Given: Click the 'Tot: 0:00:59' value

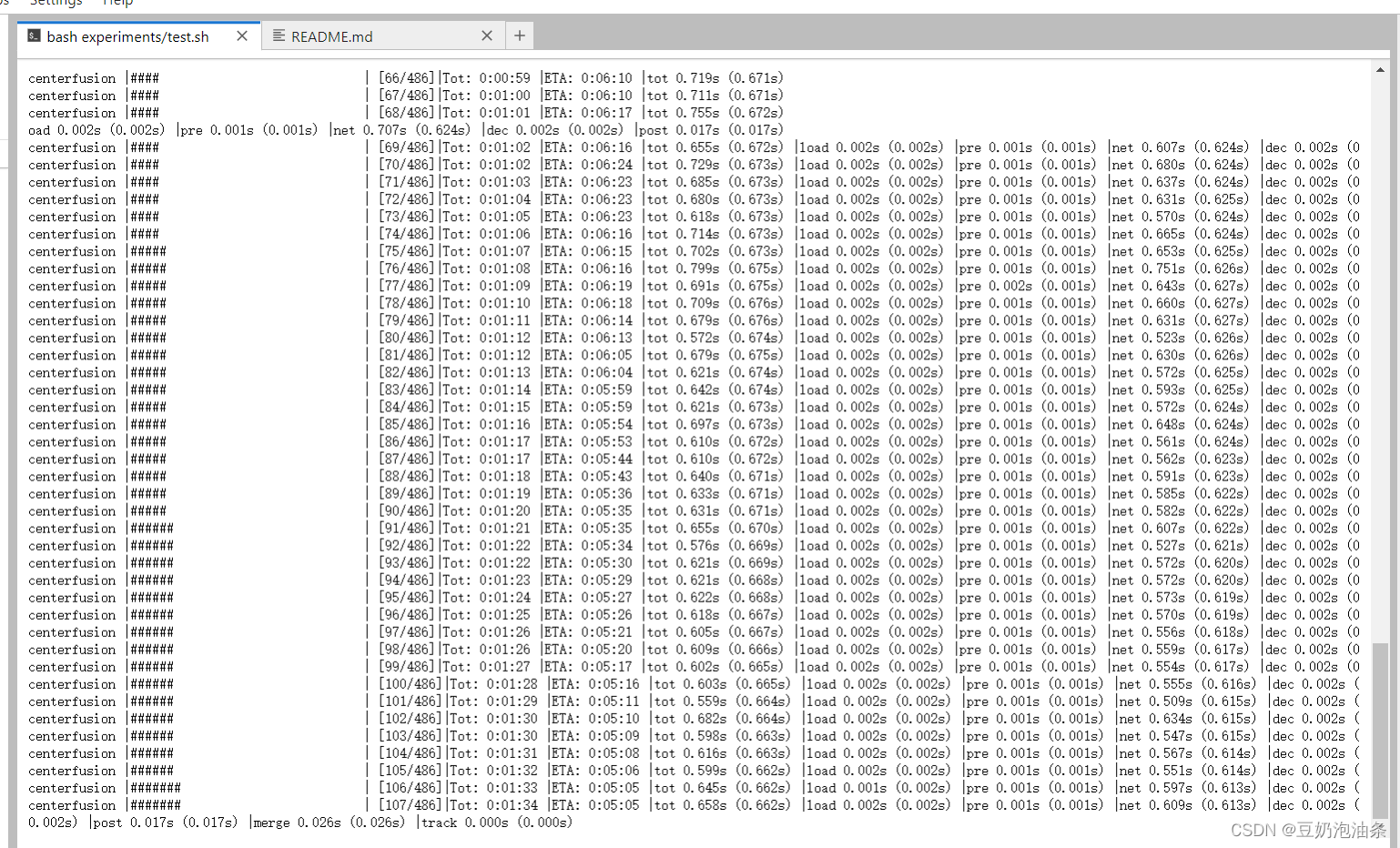Looking at the screenshot, I should click(x=486, y=78).
